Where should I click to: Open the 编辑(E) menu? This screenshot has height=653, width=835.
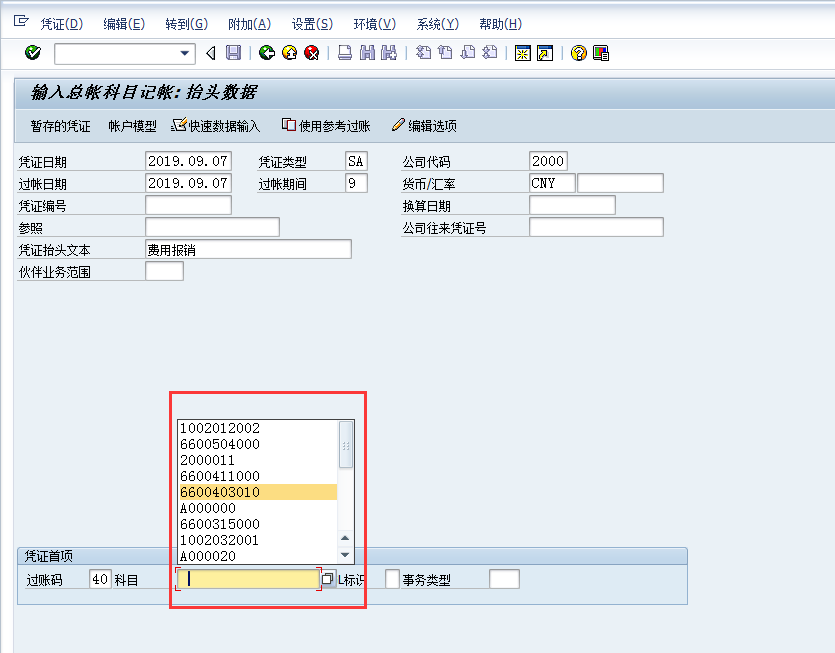pyautogui.click(x=124, y=24)
